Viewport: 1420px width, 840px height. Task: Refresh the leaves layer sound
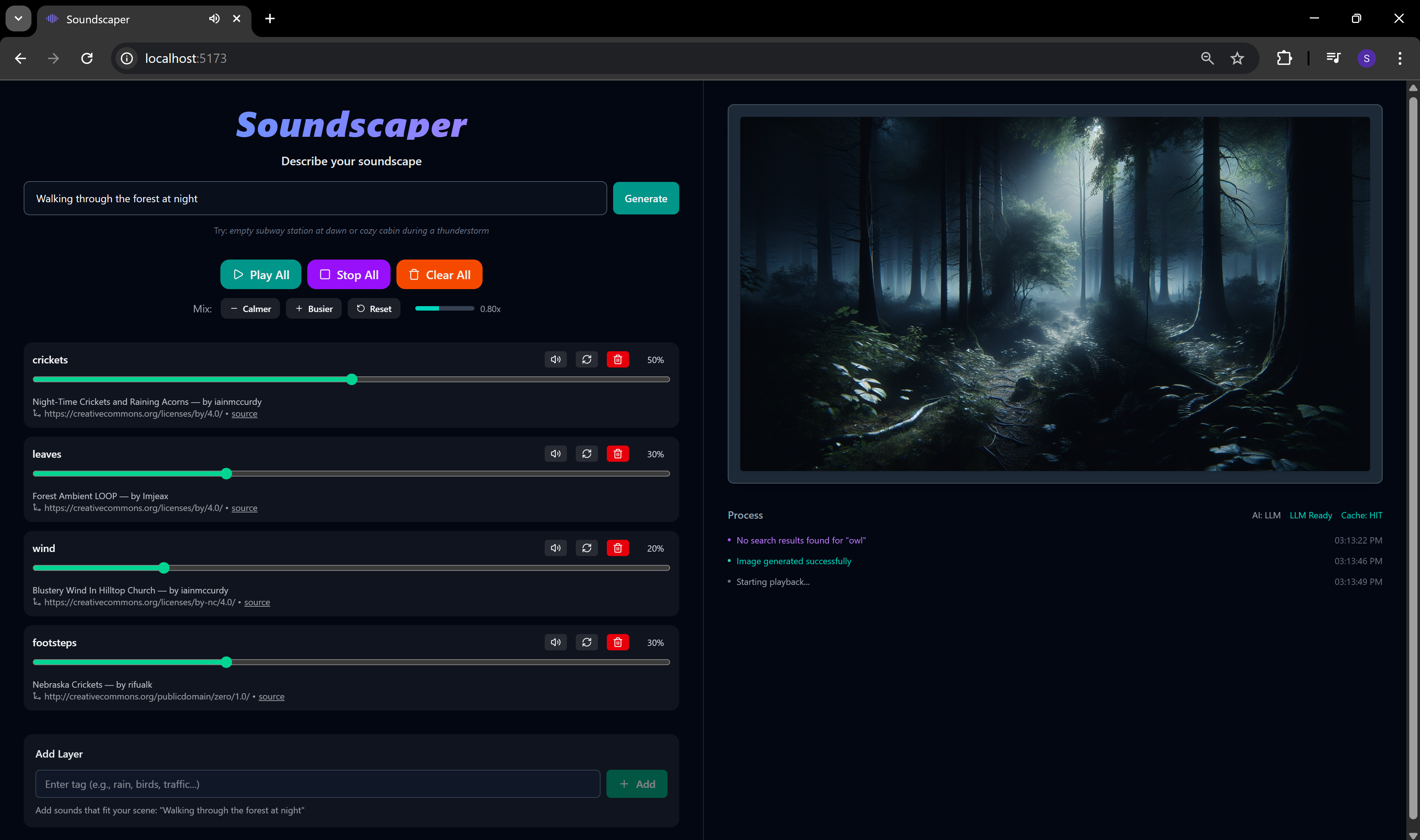586,453
